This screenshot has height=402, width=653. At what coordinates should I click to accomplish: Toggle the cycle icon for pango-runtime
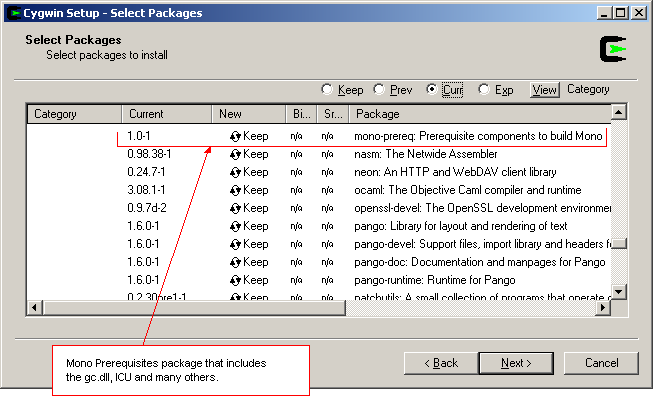[235, 280]
